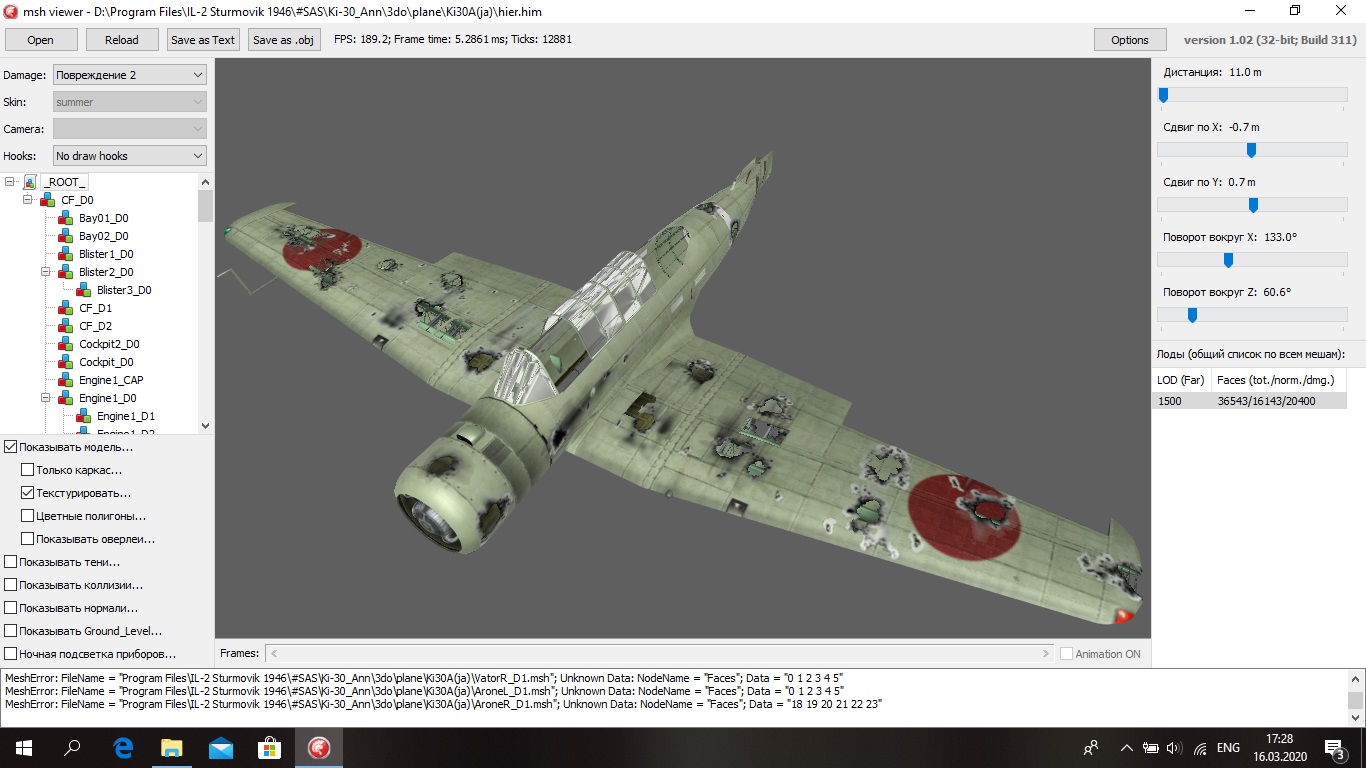Click the Frames horizontal scrollbar
Viewport: 1366px width, 768px height.
tap(660, 653)
